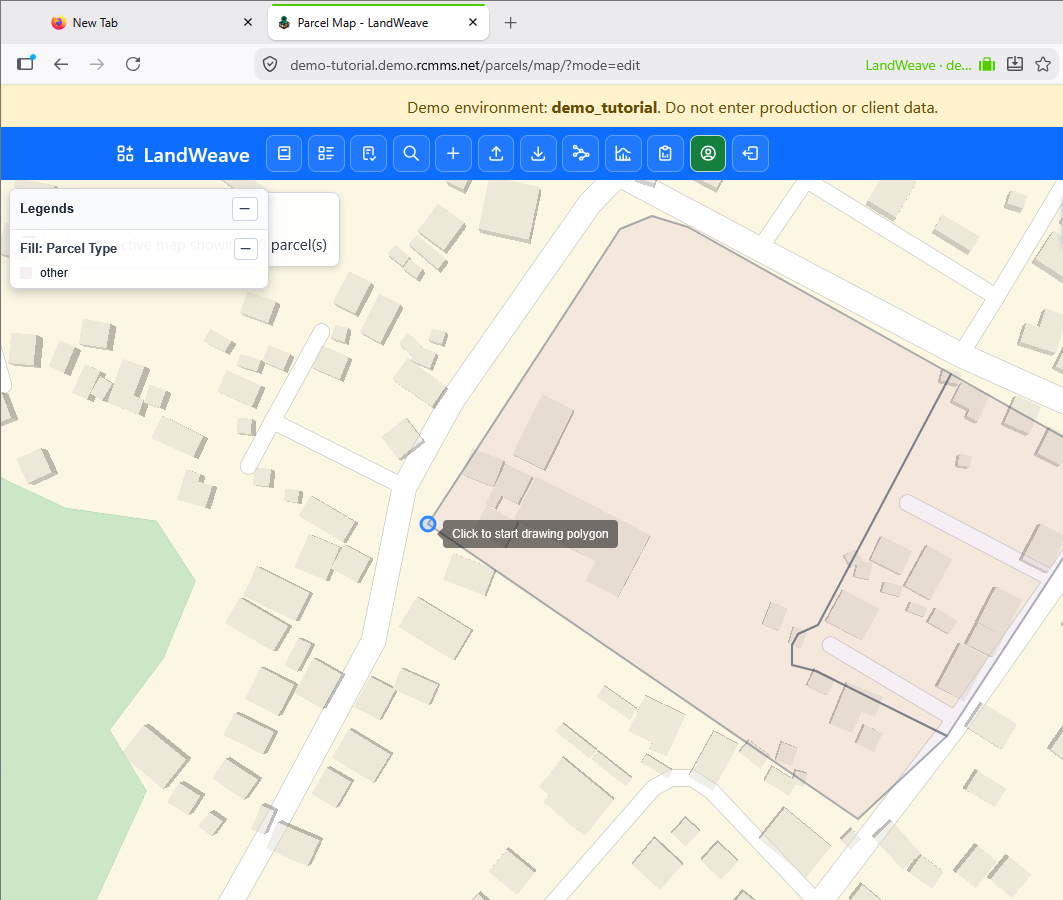The image size is (1063, 900).
Task: Click the LandWeave logo link
Action: click(x=183, y=155)
